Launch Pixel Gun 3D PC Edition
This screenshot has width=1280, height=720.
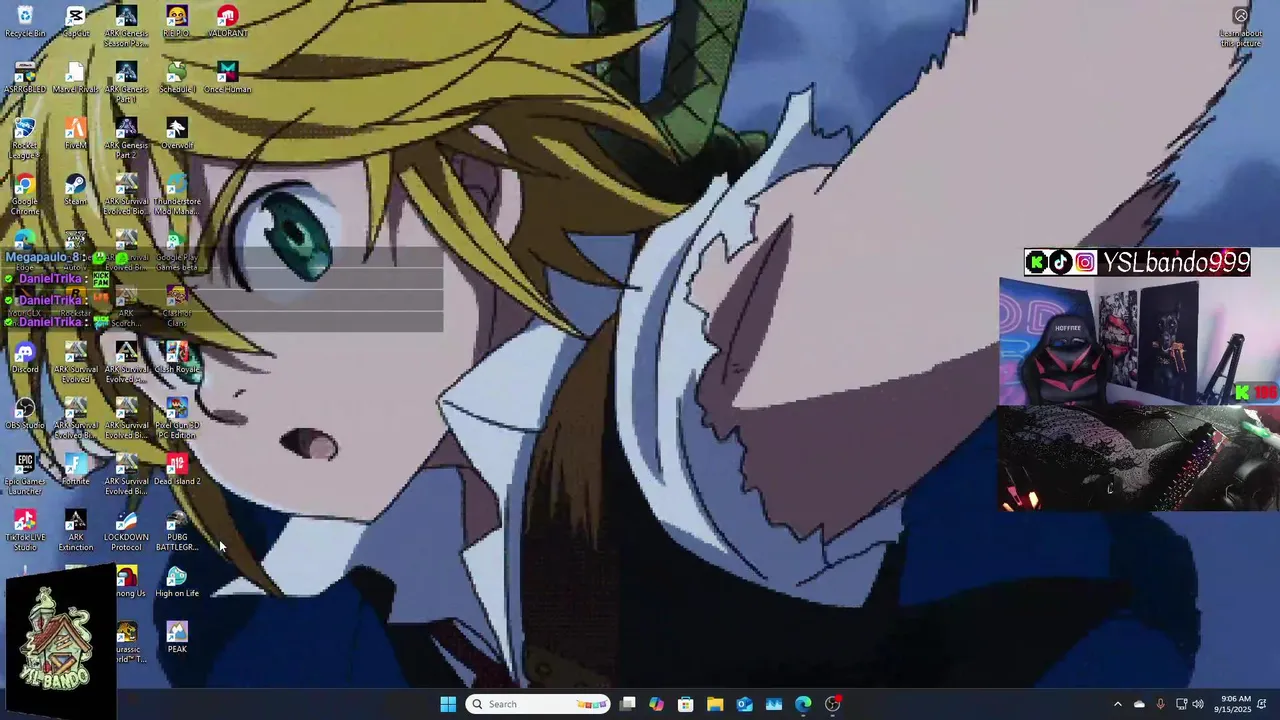(177, 417)
